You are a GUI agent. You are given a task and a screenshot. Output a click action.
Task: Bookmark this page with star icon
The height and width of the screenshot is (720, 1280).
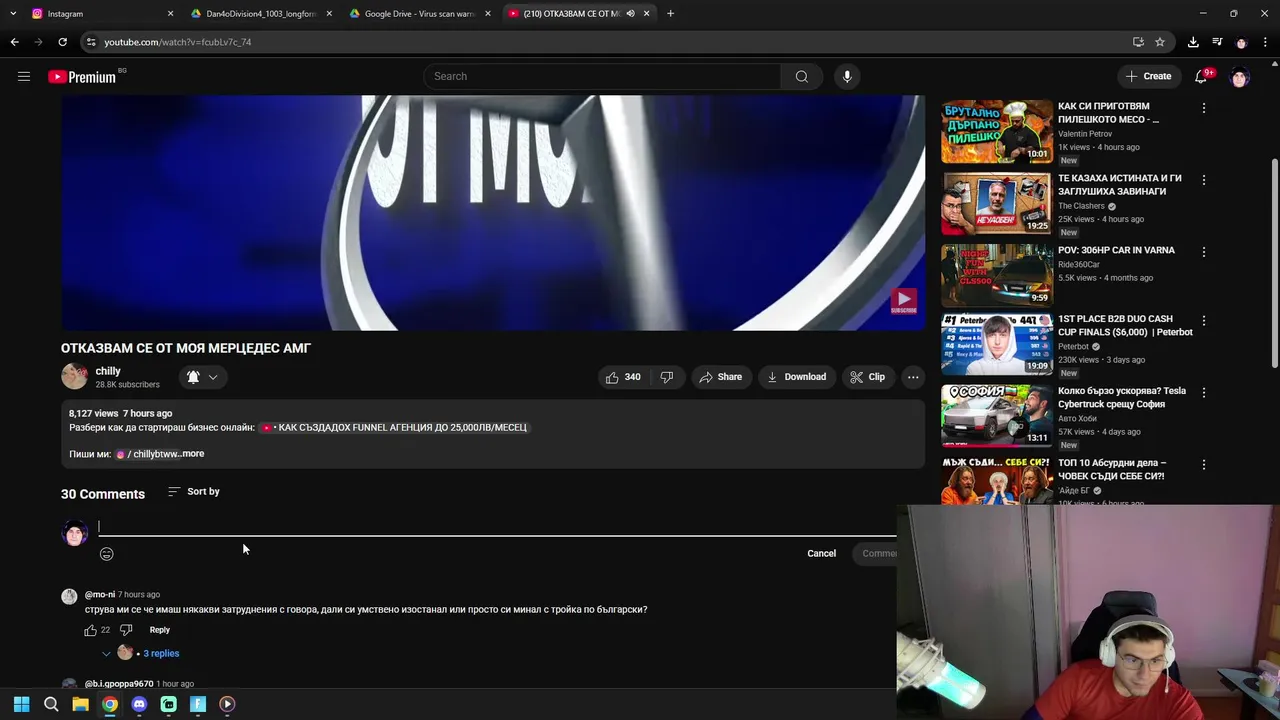[x=1160, y=42]
